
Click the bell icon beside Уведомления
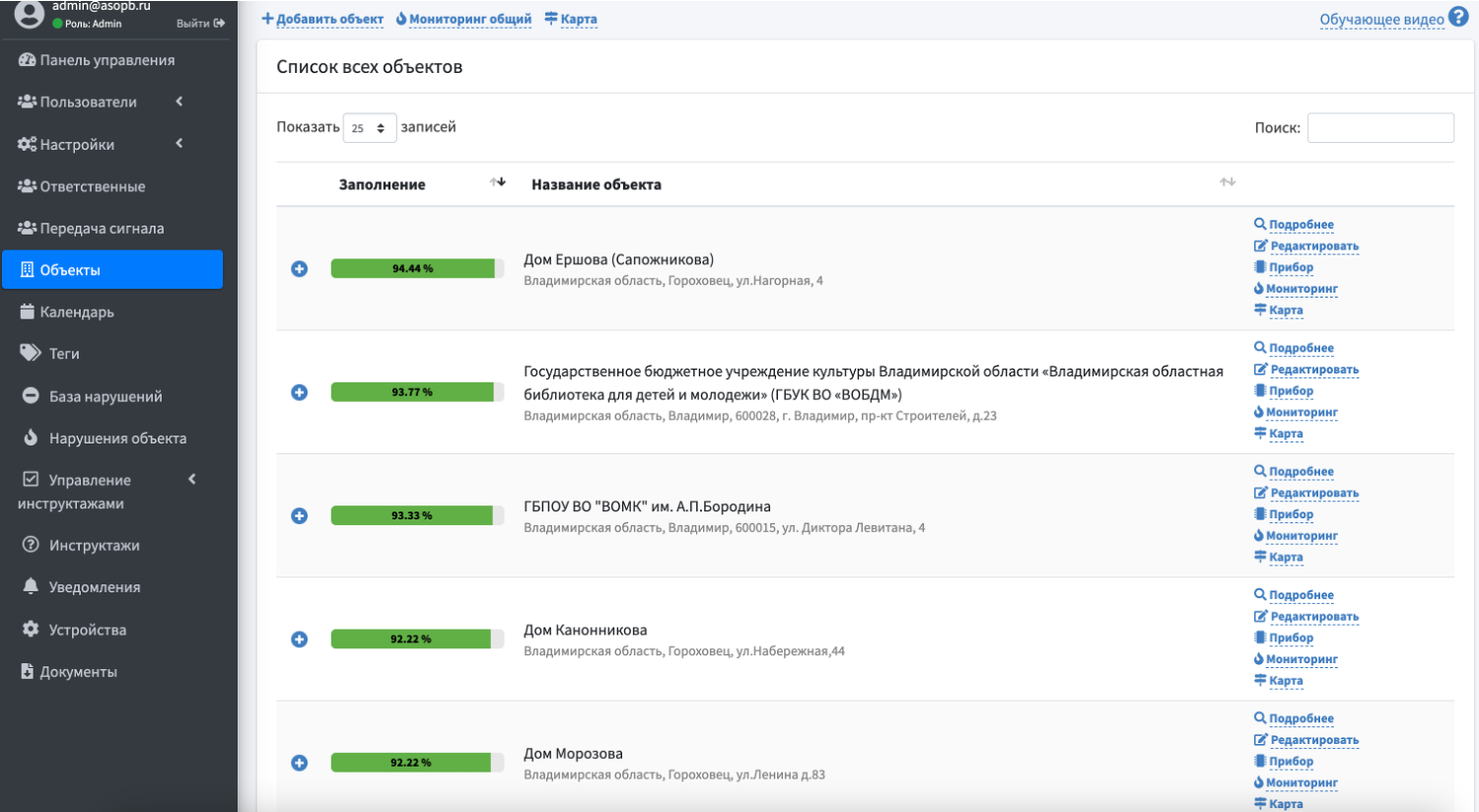pyautogui.click(x=31, y=586)
